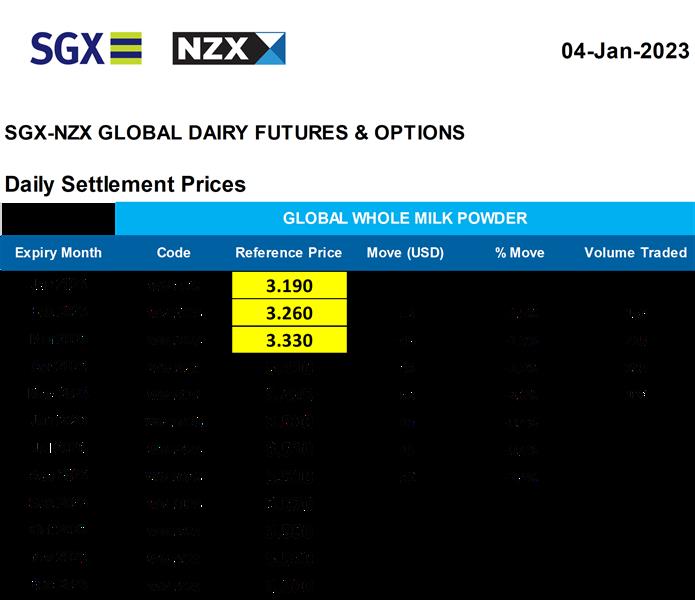695x600 pixels.
Task: Click the 04-Jan-2023 date text
Action: click(624, 51)
